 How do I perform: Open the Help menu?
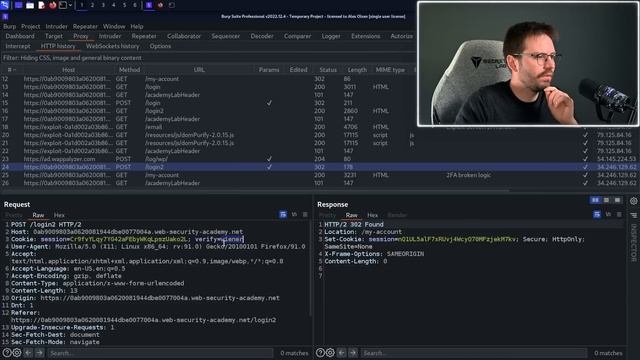[137, 27]
